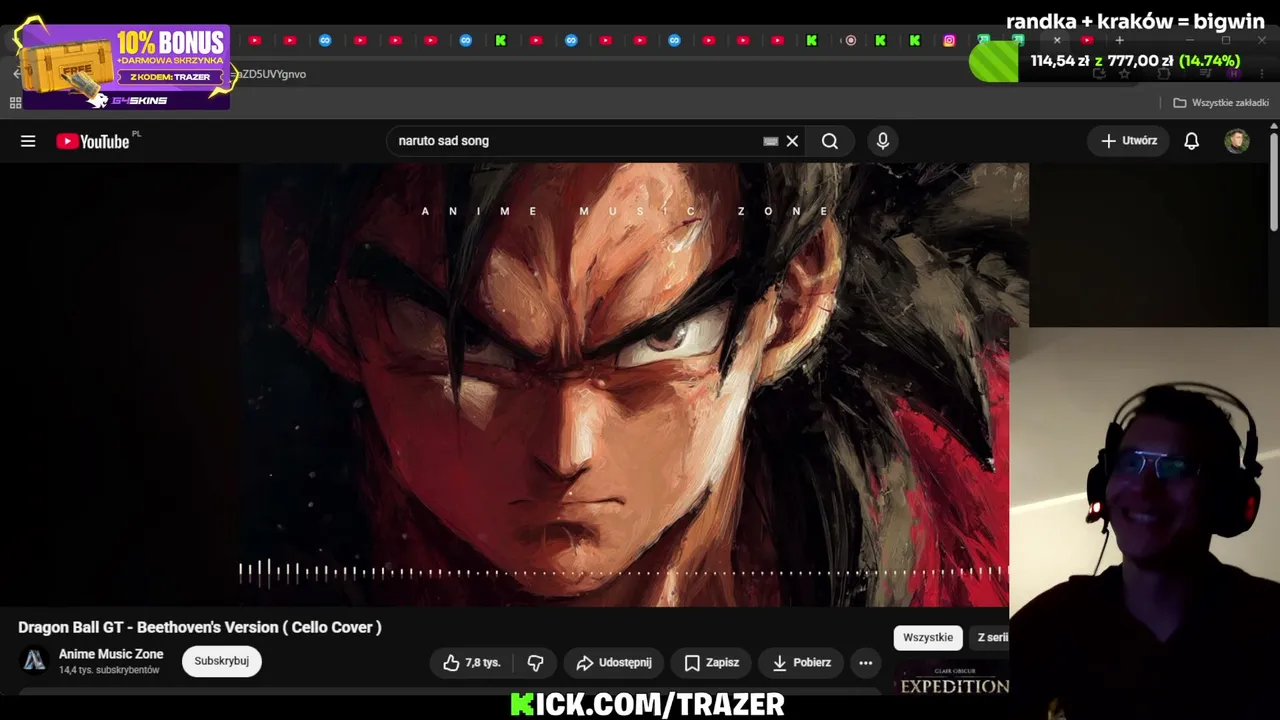Open the browser apps grid shortcut

coord(15,102)
